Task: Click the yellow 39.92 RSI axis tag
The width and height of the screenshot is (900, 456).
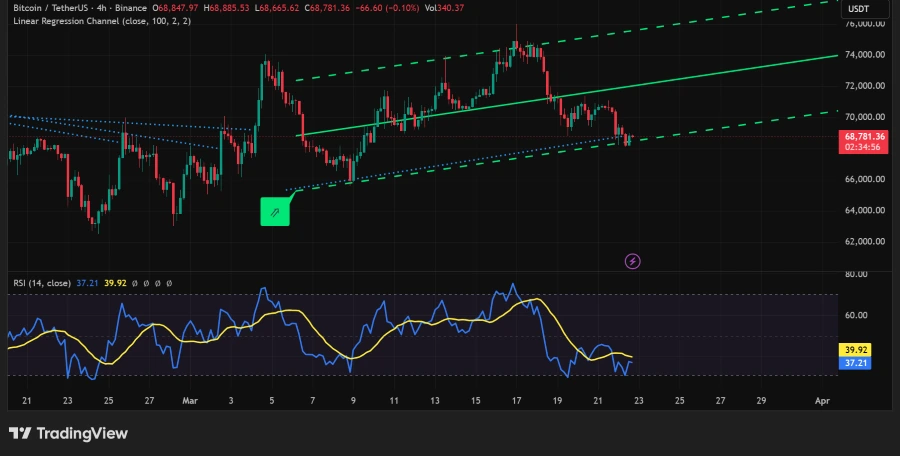Action: pyautogui.click(x=855, y=350)
